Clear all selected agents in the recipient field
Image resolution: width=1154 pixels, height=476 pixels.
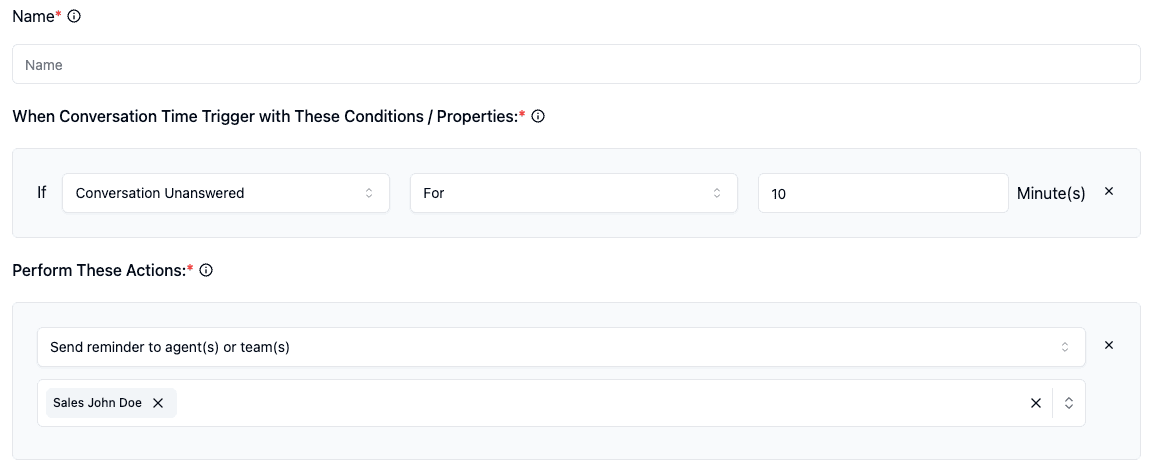tap(1036, 403)
